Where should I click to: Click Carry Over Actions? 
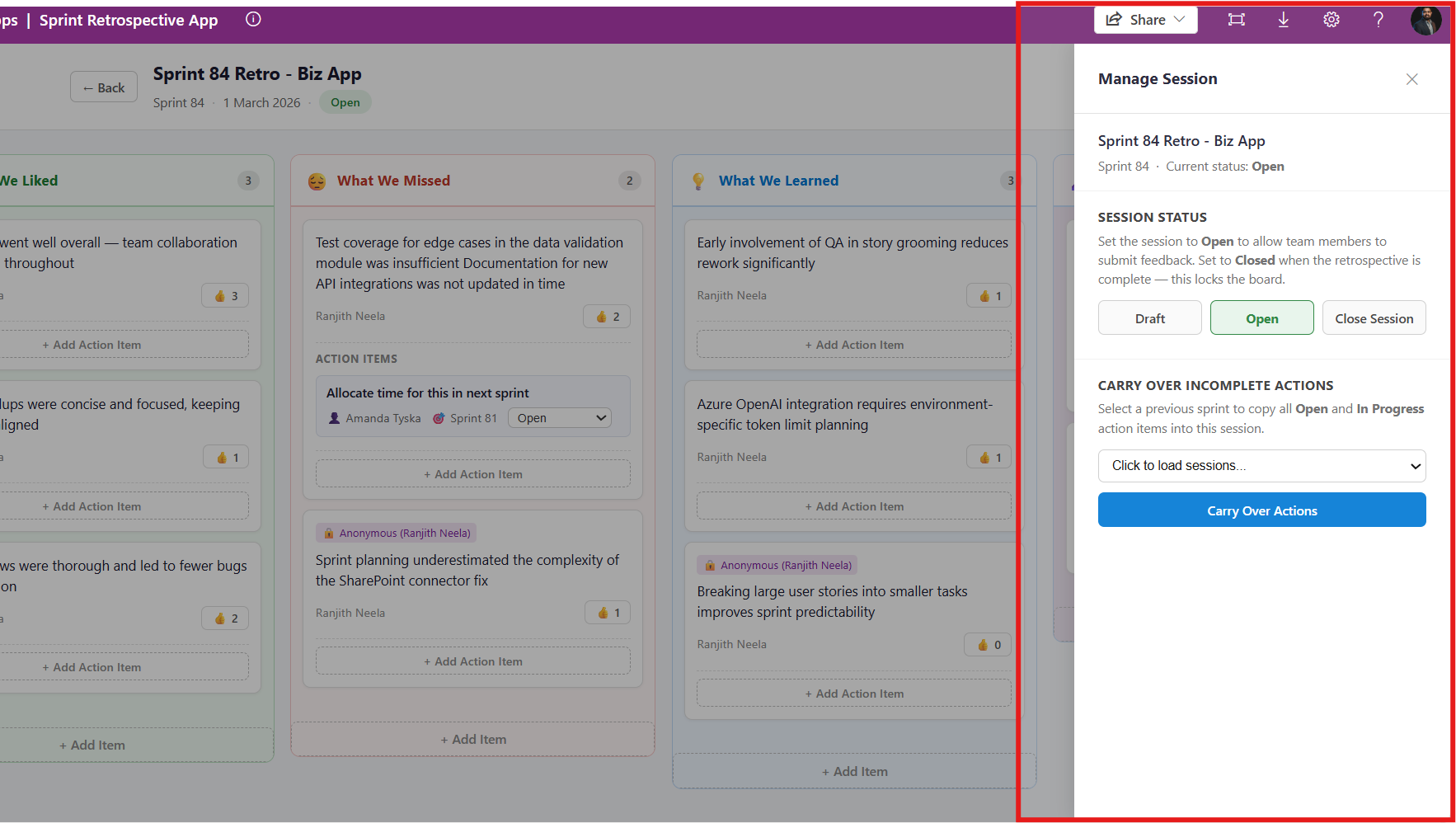[x=1261, y=510]
